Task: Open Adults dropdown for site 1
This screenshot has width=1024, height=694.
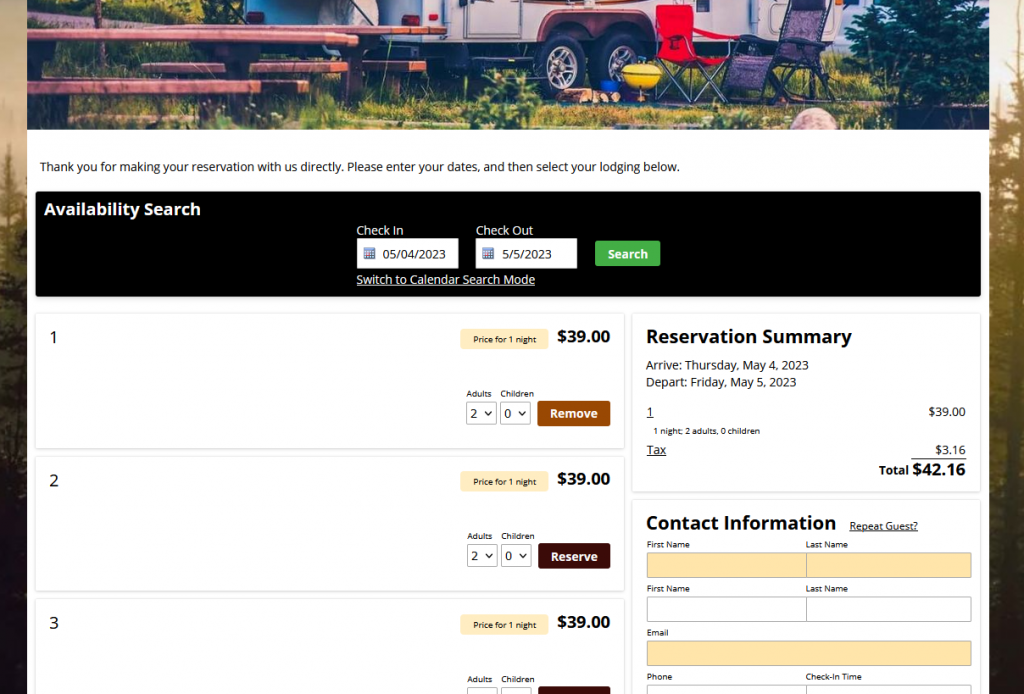Action: pos(481,413)
